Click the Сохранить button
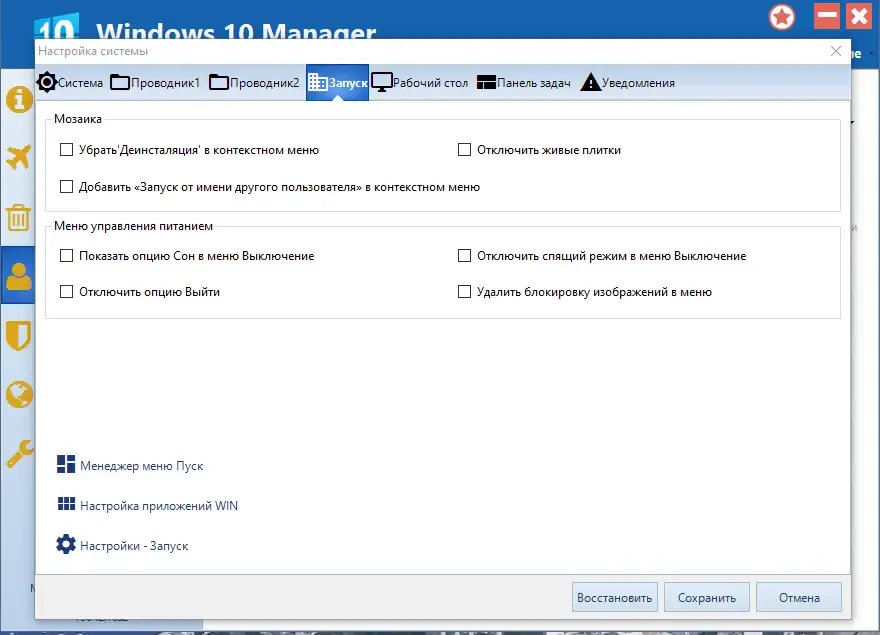 (x=707, y=597)
